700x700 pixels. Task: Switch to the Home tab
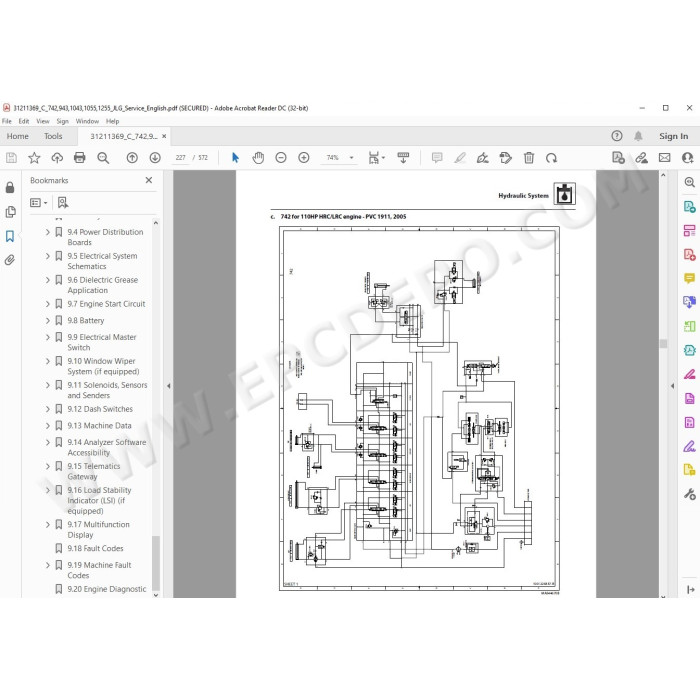tap(17, 136)
